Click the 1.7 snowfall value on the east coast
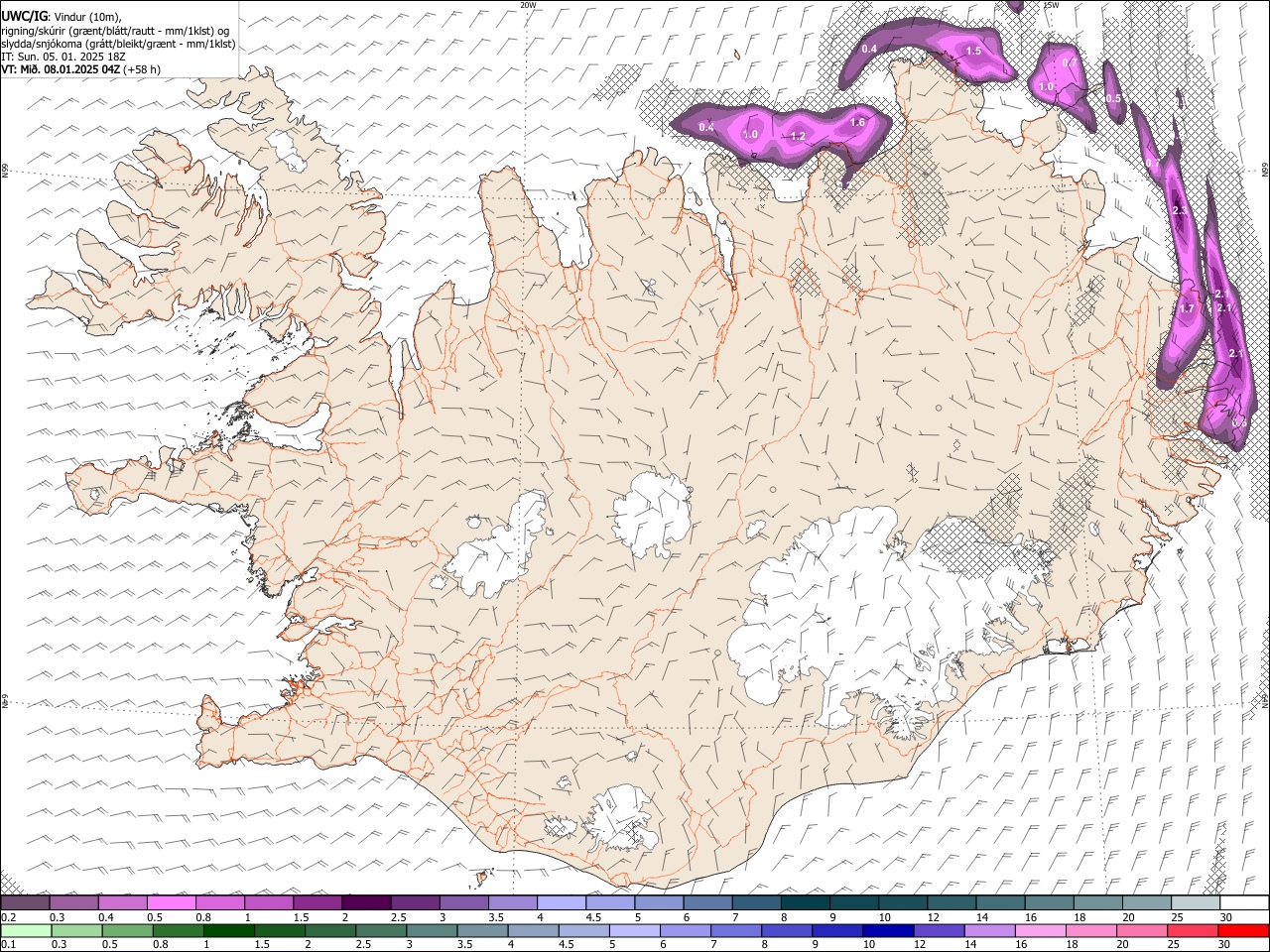The image size is (1270, 952). click(x=1187, y=308)
